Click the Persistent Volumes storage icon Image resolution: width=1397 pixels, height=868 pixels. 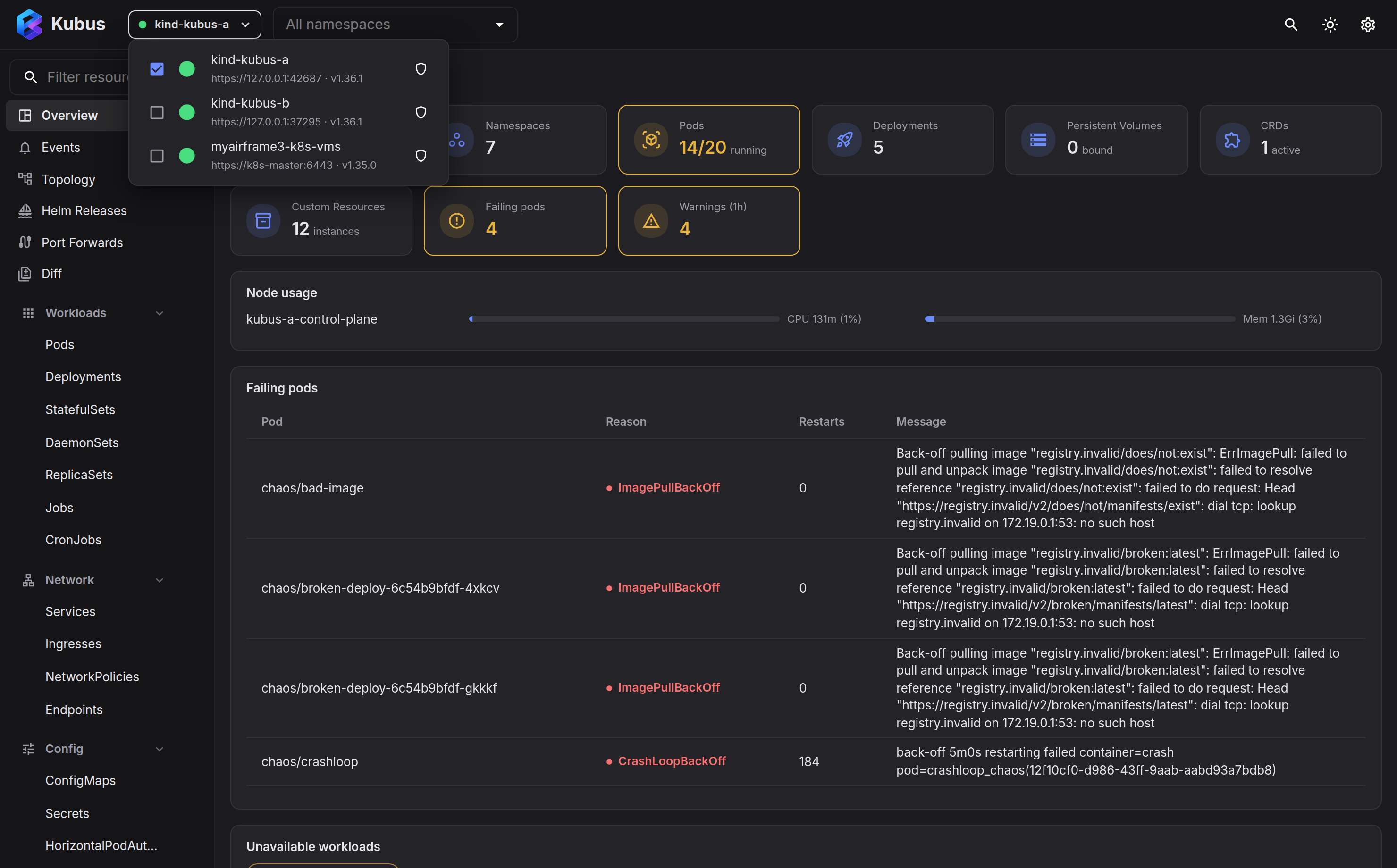click(1038, 140)
